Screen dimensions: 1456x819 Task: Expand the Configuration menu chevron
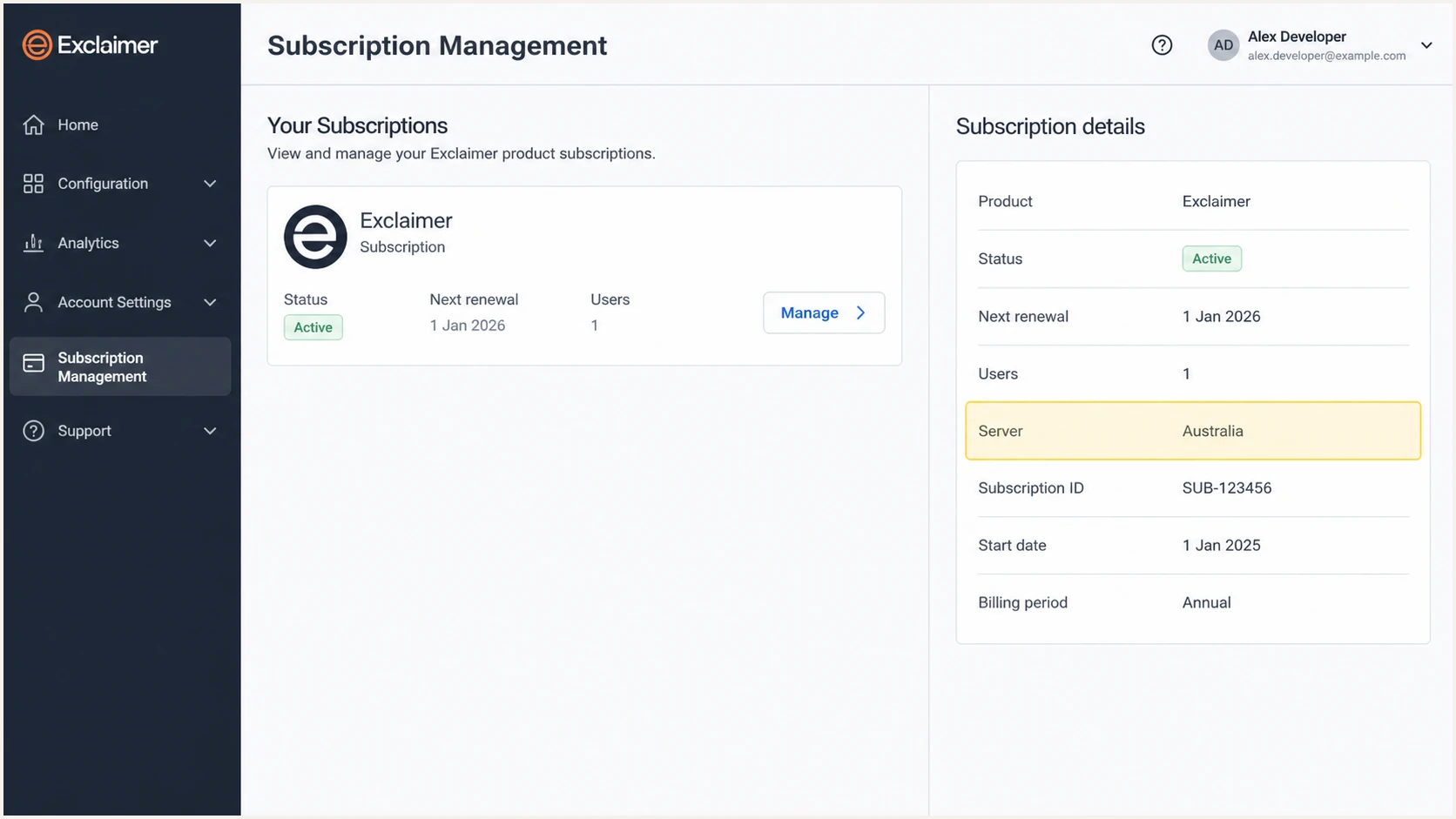click(x=210, y=184)
